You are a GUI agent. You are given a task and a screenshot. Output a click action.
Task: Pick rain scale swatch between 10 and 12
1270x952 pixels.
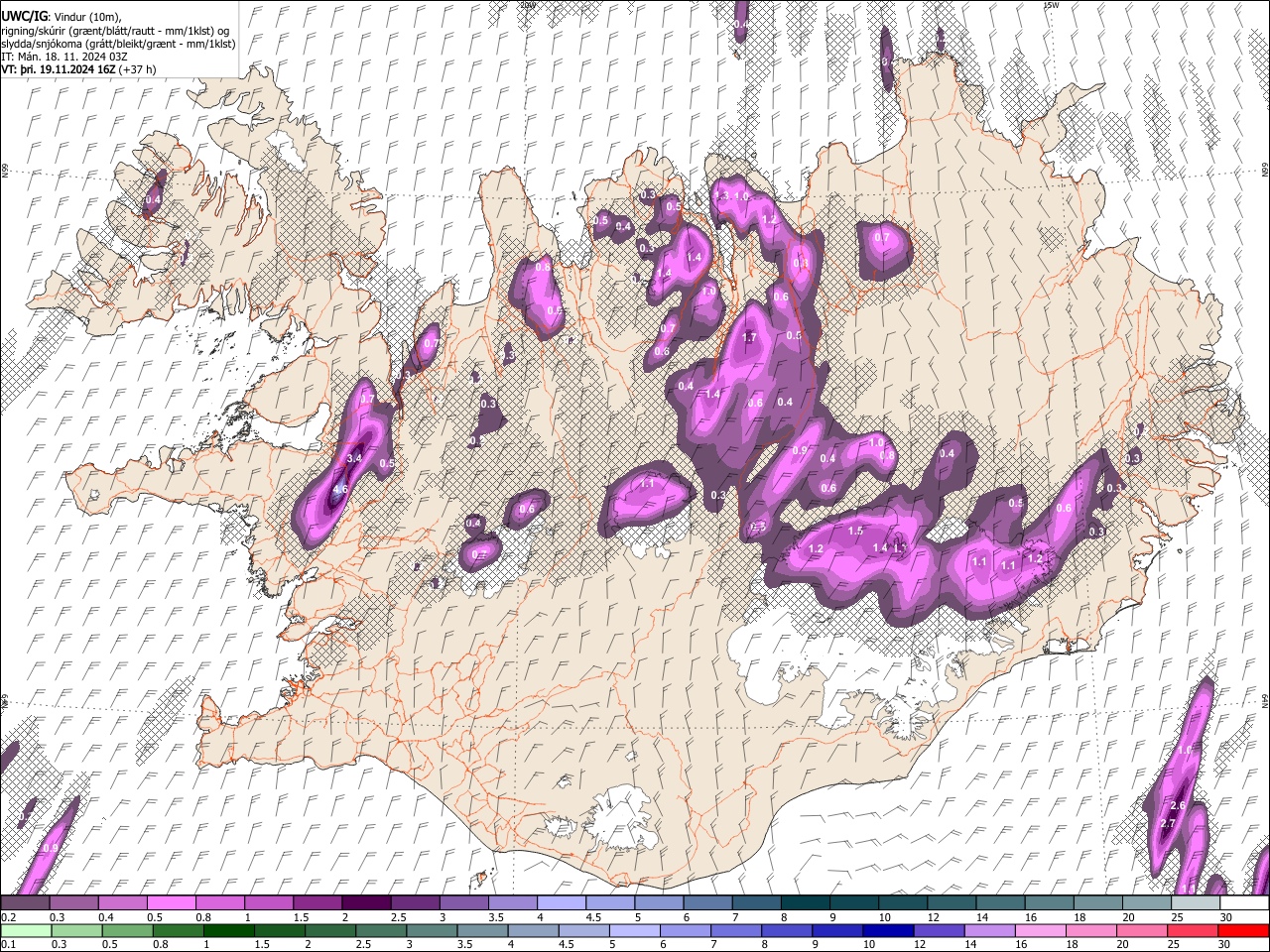point(887,930)
